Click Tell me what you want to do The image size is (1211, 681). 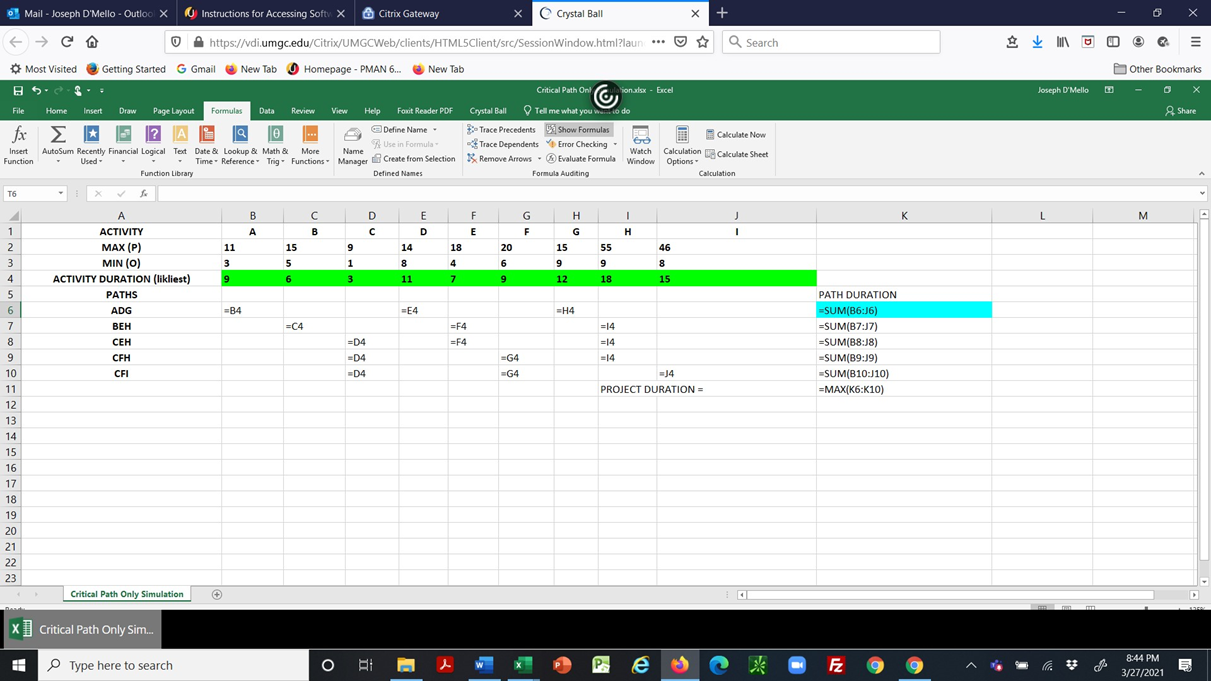coord(576,111)
